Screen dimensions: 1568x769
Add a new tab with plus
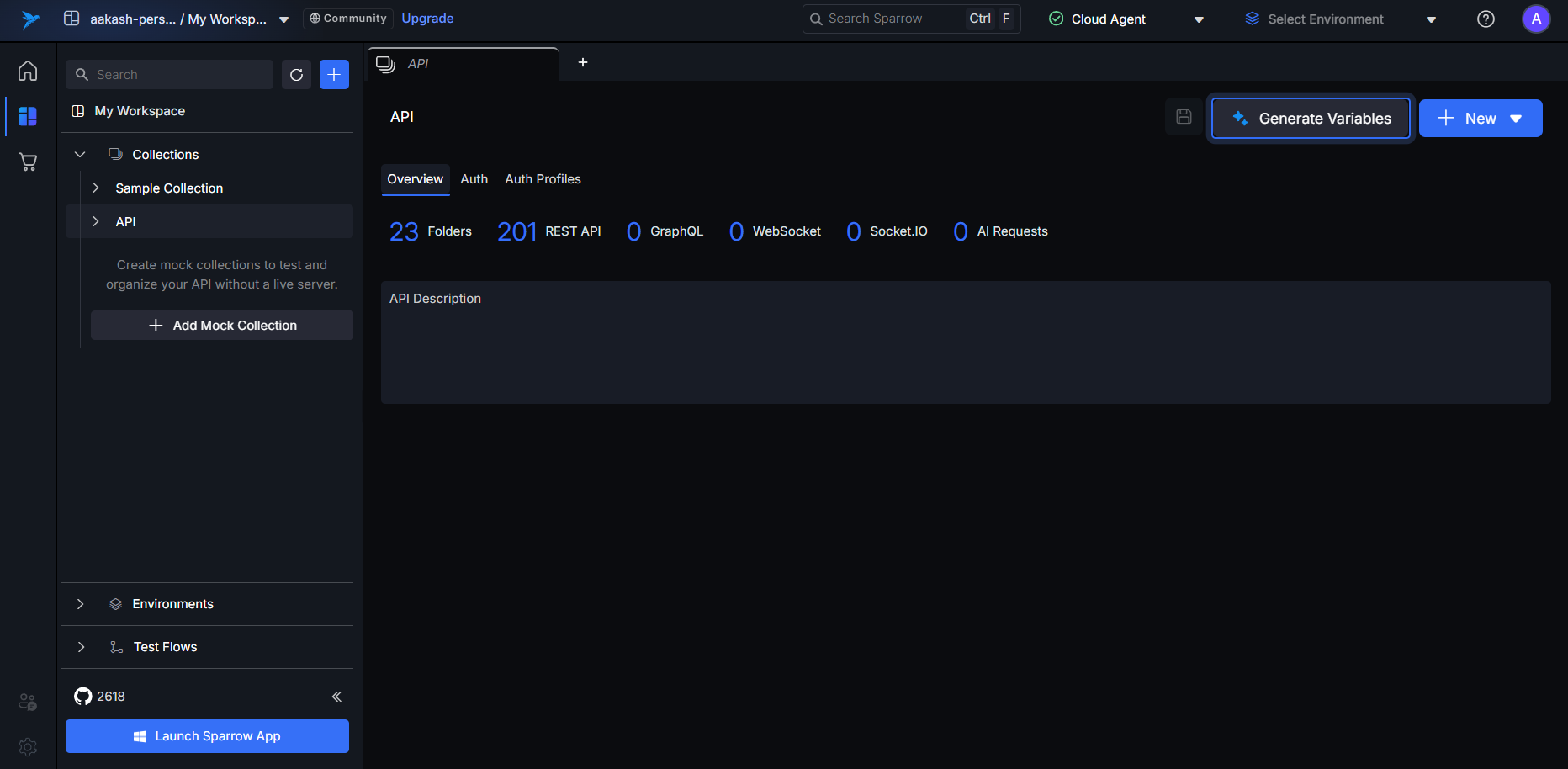(583, 62)
